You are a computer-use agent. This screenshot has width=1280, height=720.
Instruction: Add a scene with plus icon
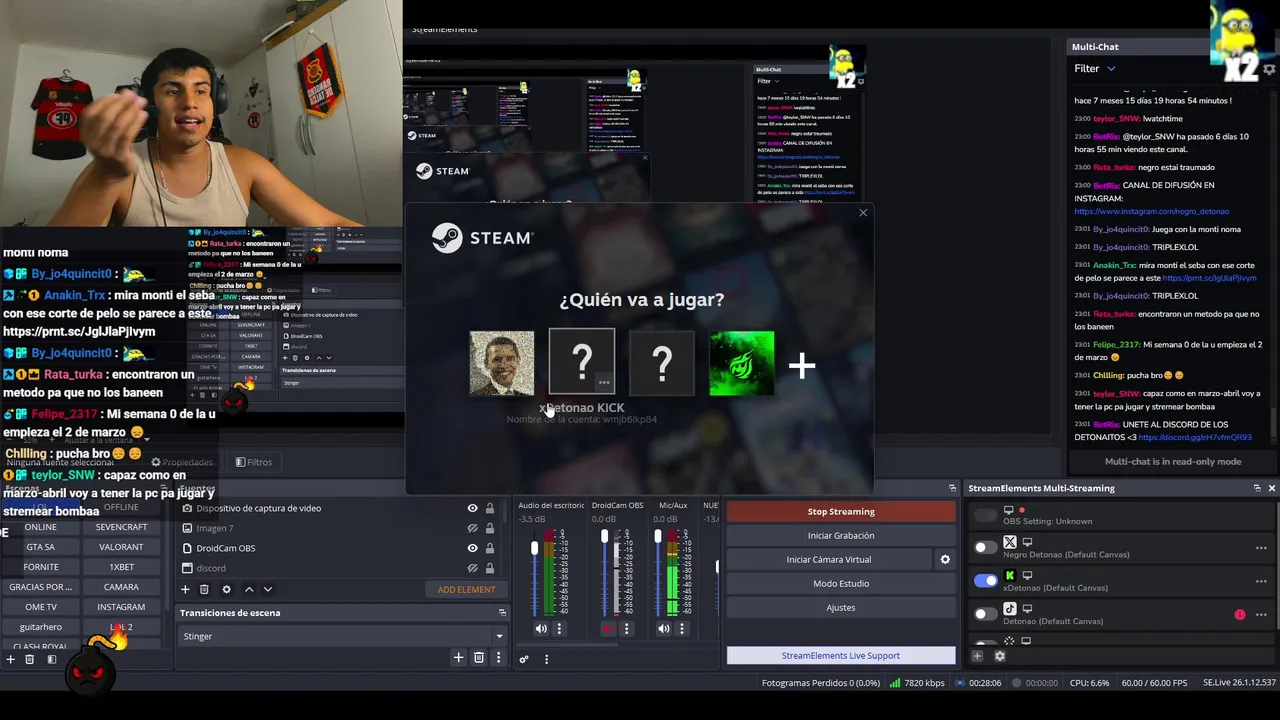(11, 659)
